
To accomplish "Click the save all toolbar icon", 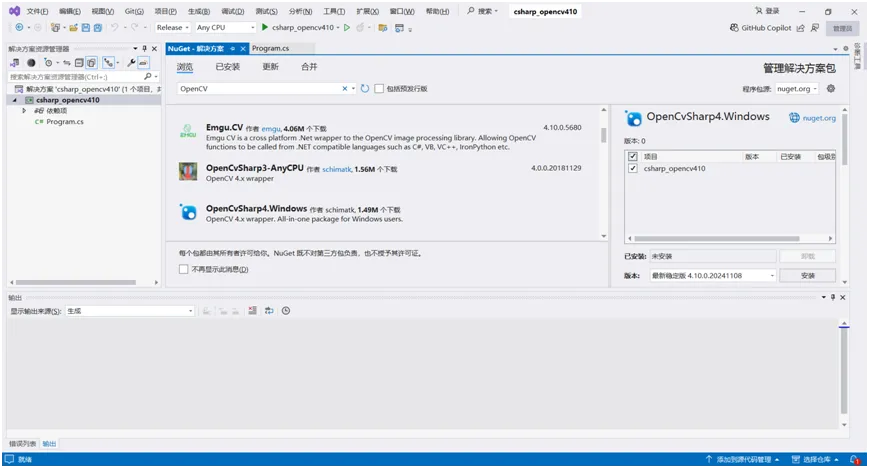I will click(98, 27).
